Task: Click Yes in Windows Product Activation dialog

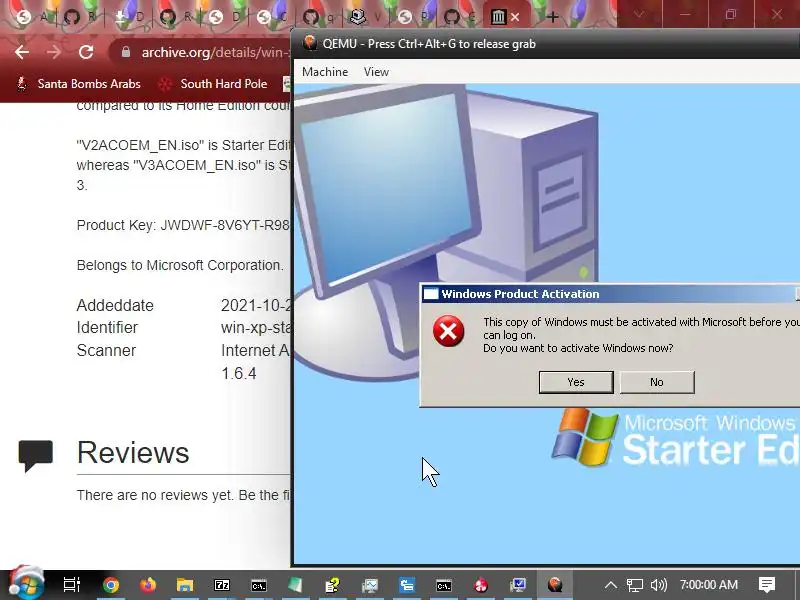Action: [x=576, y=382]
